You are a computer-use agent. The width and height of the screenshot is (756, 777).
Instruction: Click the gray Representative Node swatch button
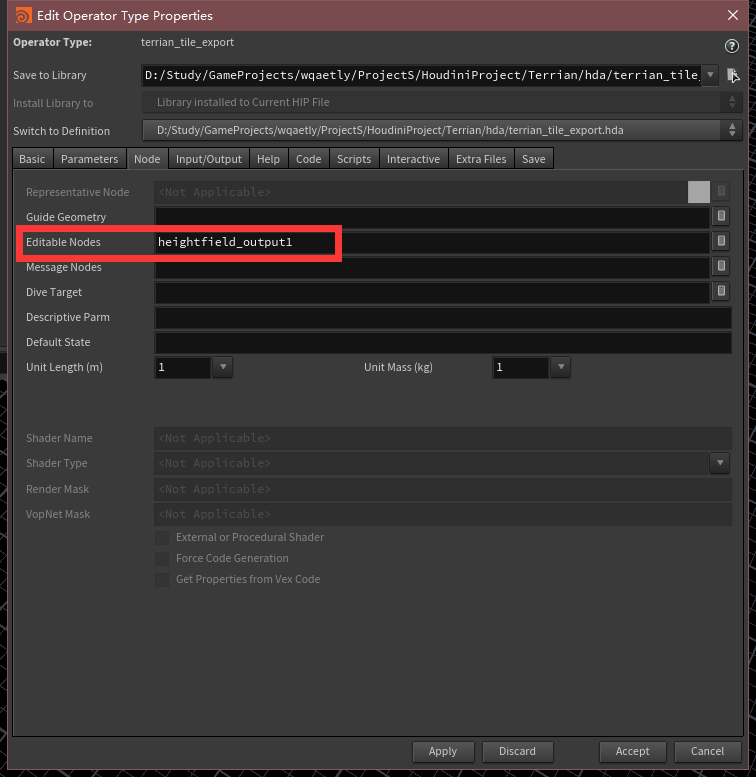pyautogui.click(x=699, y=192)
